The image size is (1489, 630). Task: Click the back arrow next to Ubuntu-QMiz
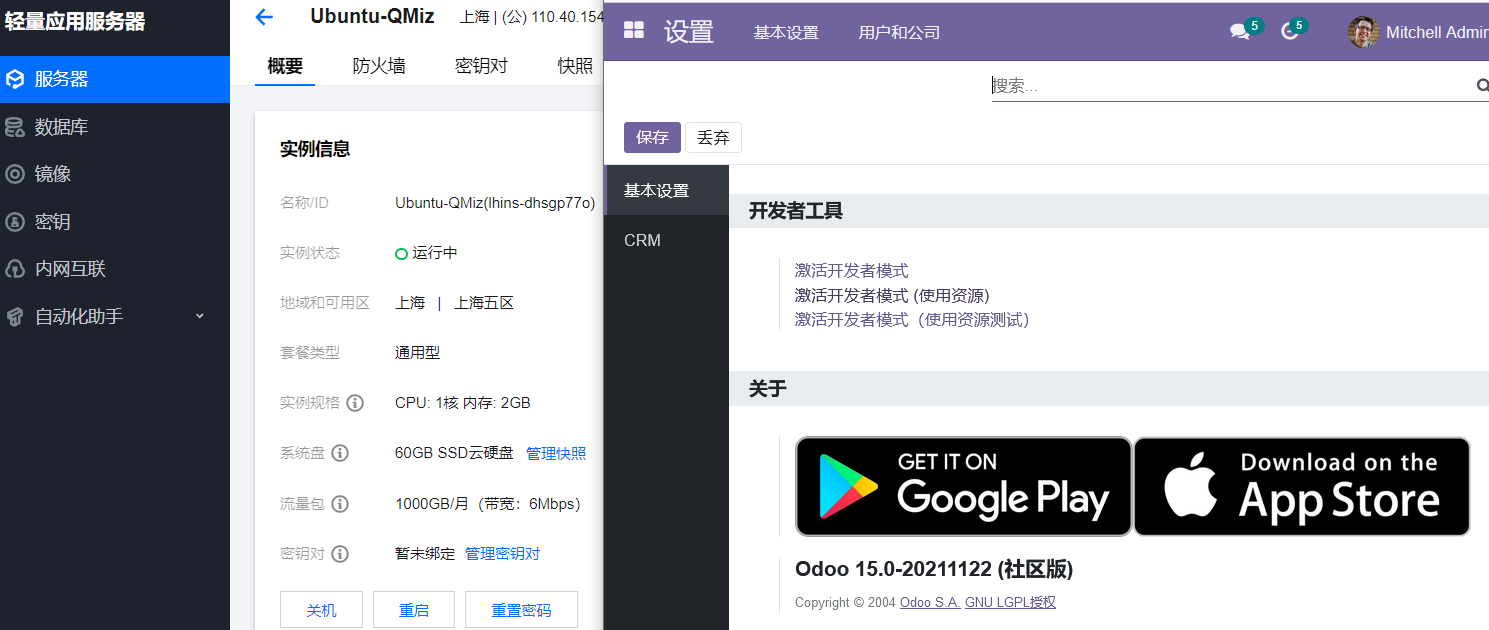pyautogui.click(x=263, y=16)
